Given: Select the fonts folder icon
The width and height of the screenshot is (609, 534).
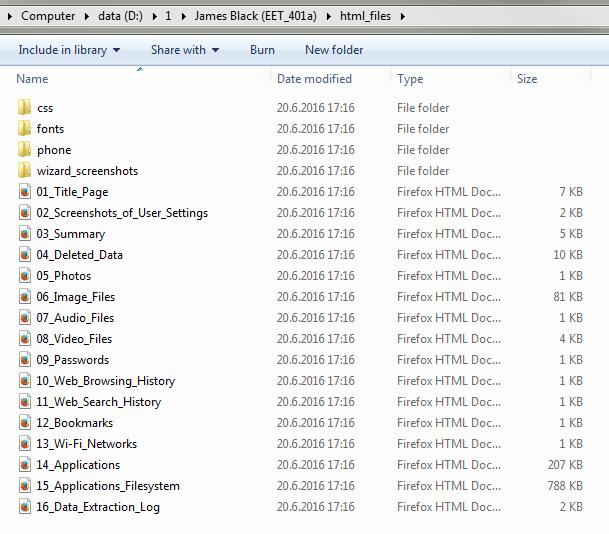Looking at the screenshot, I should [25, 129].
